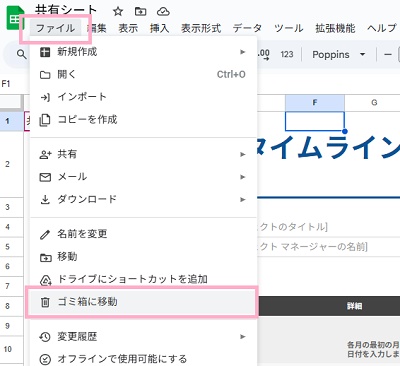Click the Drive shortcut icon
This screenshot has width=400, height=366.
(46, 280)
